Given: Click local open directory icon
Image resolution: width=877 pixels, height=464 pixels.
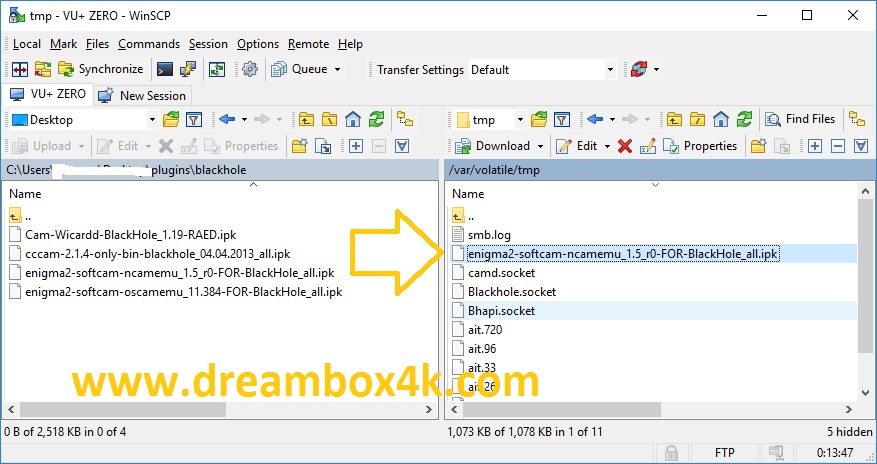Looking at the screenshot, I should (171, 119).
